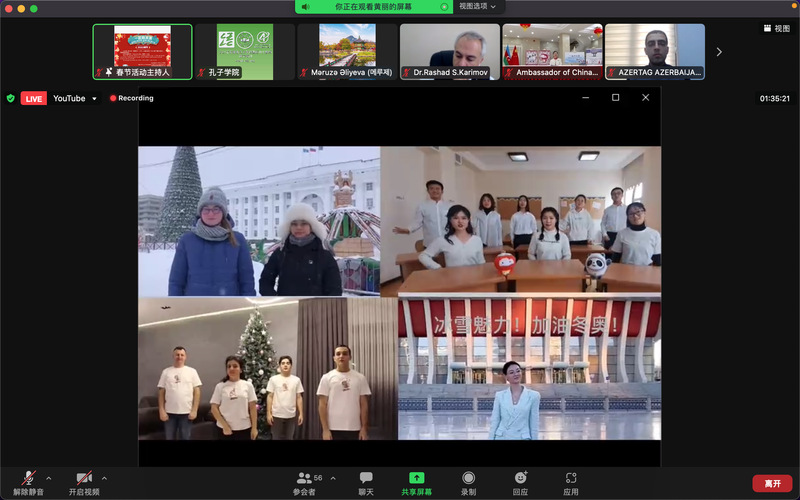Open the reactions smiley icon
Screen dimensions: 800x500
coord(520,478)
